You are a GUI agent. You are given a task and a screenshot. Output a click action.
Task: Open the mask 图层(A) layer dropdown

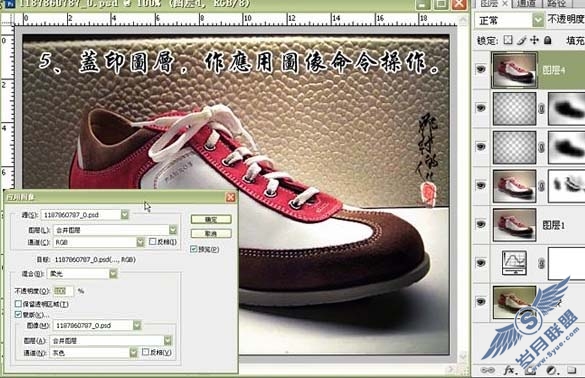tap(168, 340)
